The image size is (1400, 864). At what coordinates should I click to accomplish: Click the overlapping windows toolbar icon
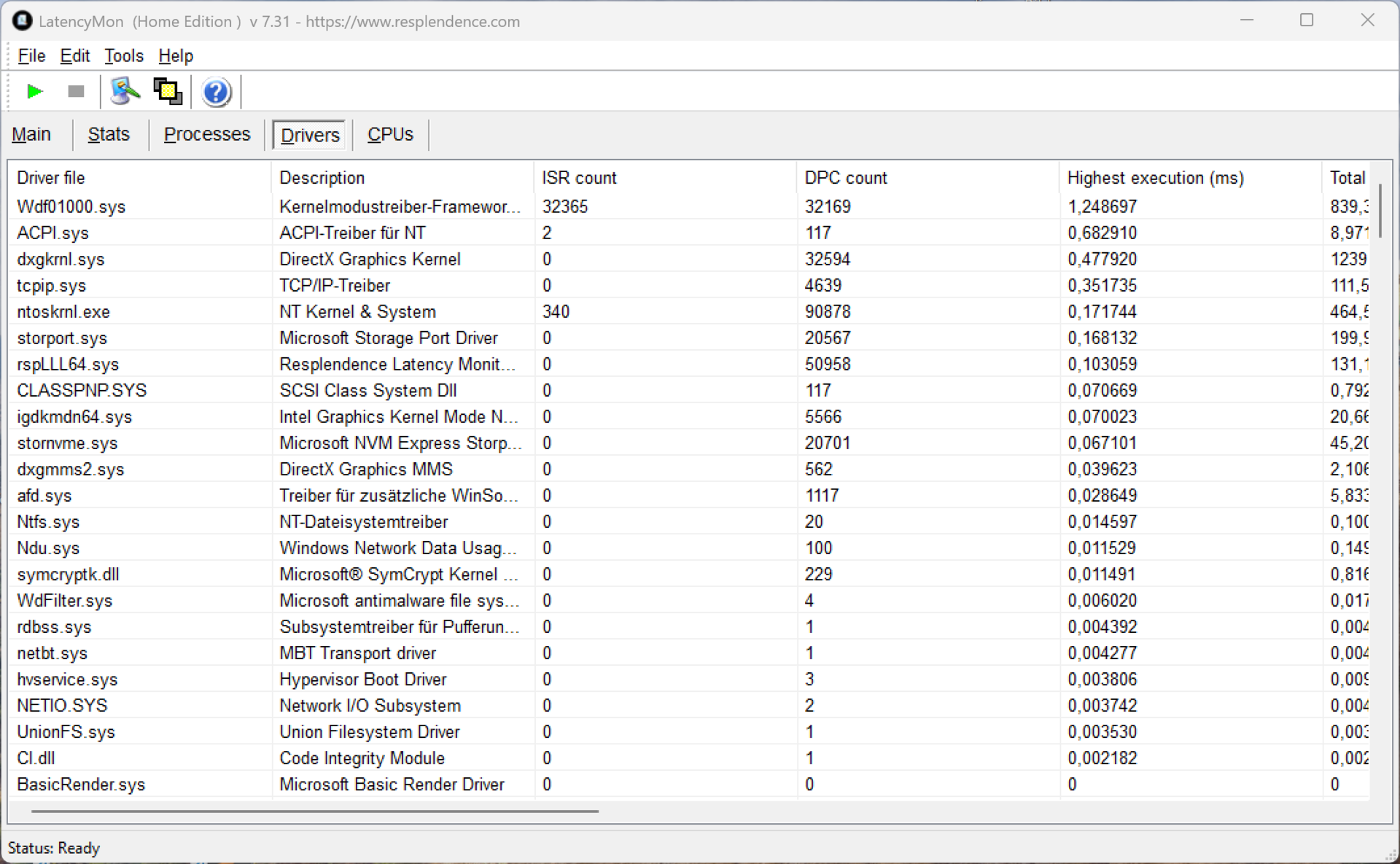[x=168, y=92]
